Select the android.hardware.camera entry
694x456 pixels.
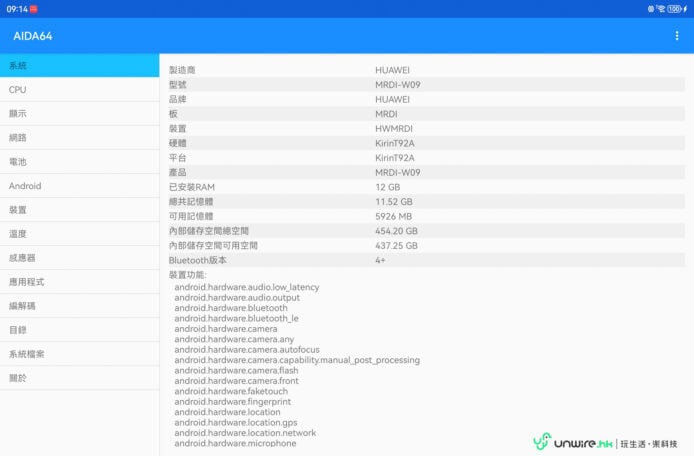coord(226,328)
